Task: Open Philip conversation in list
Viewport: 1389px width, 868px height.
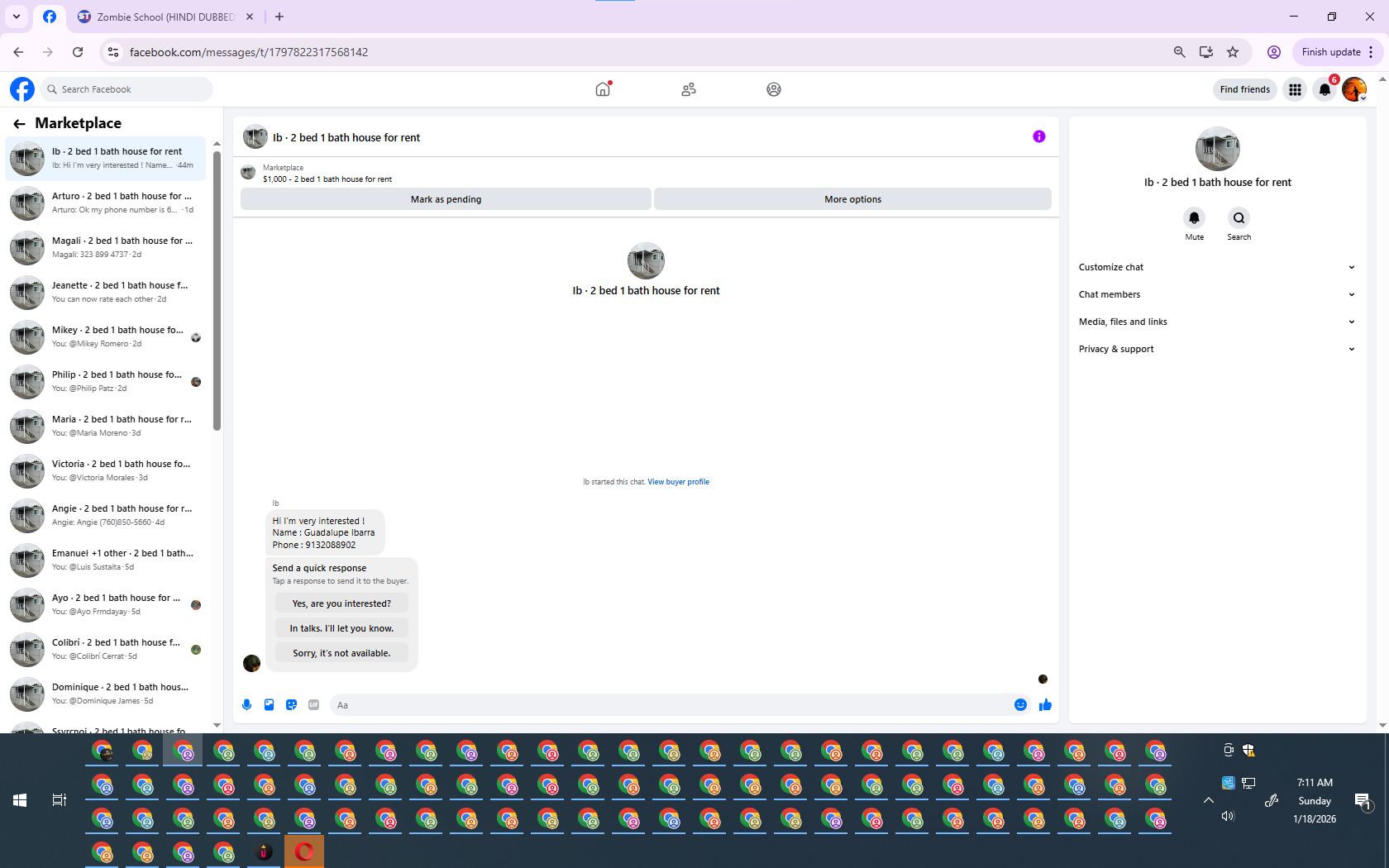Action: pos(106,382)
